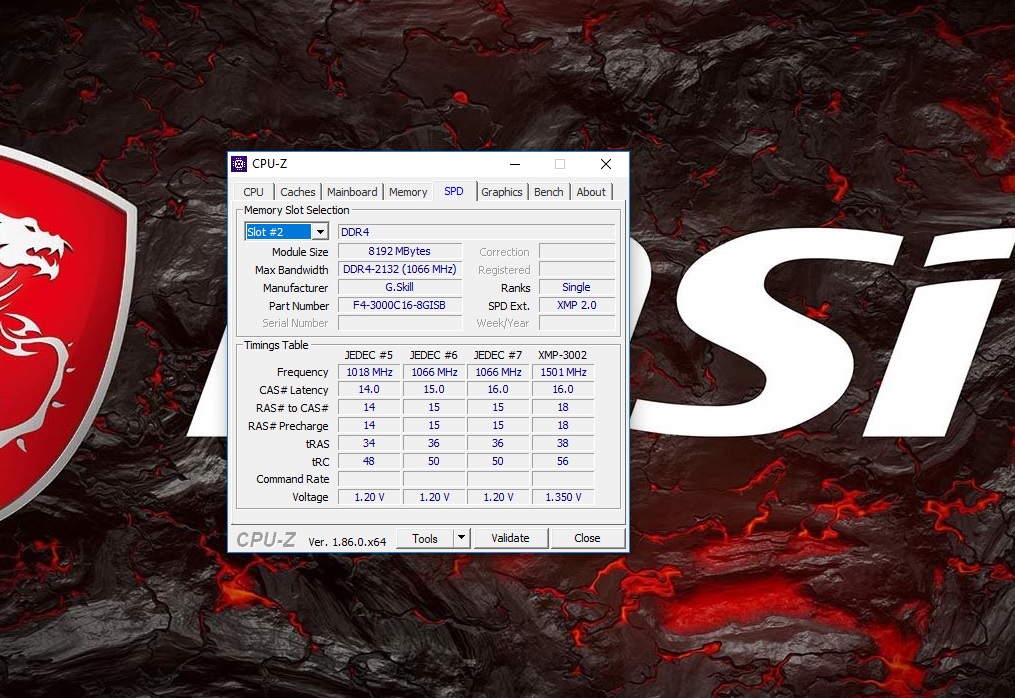Click the SPD Ext. XMP 2.0 field
This screenshot has height=698, width=1015.
(x=576, y=305)
